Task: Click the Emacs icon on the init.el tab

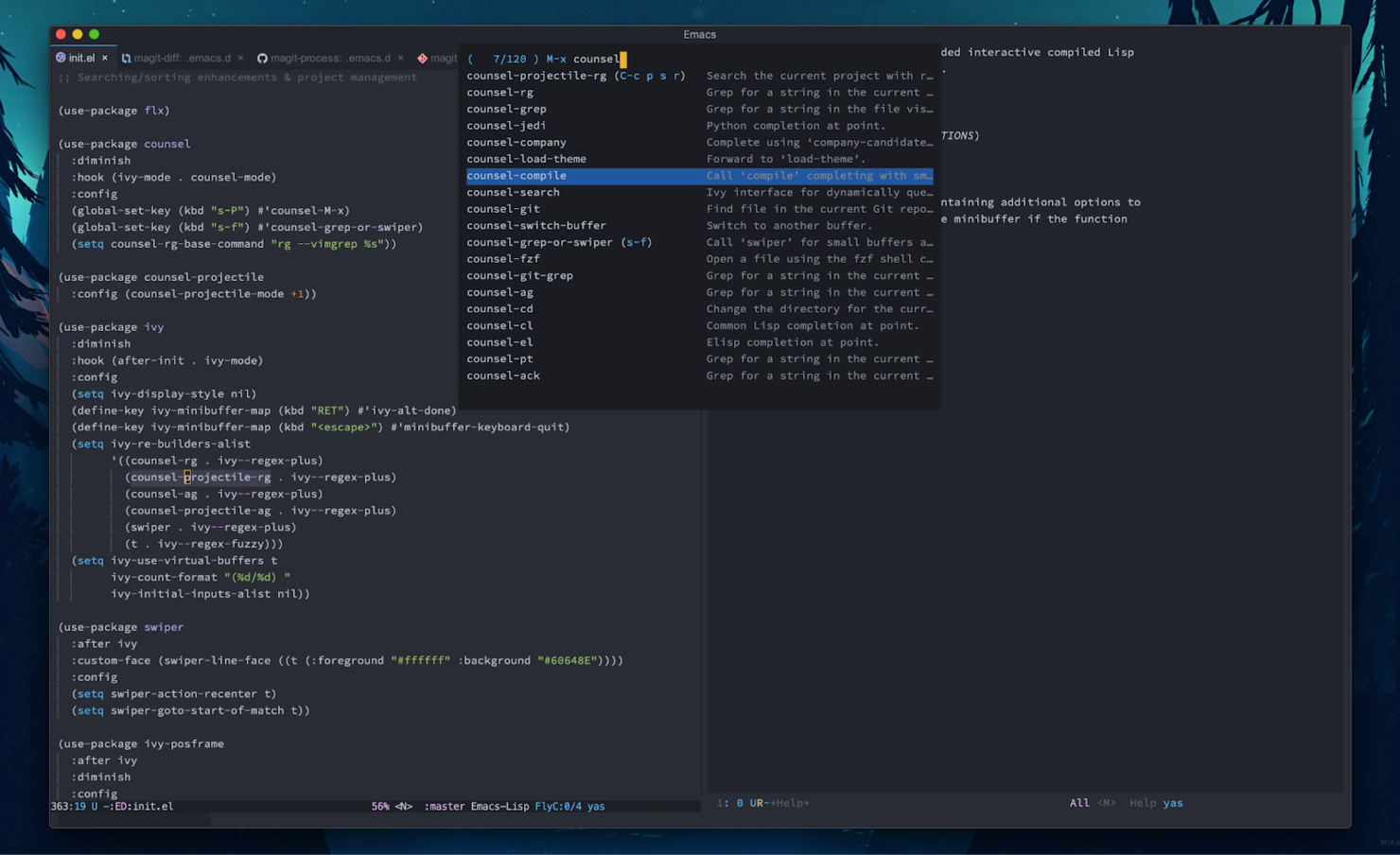Action: [x=60, y=58]
